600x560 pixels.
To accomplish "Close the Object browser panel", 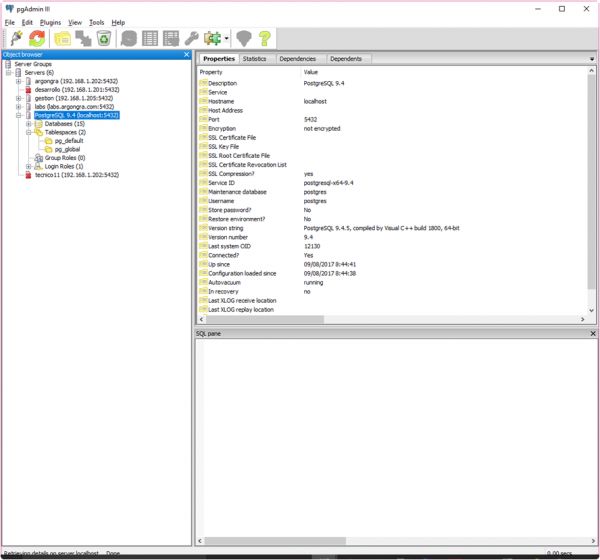I will click(x=186, y=55).
